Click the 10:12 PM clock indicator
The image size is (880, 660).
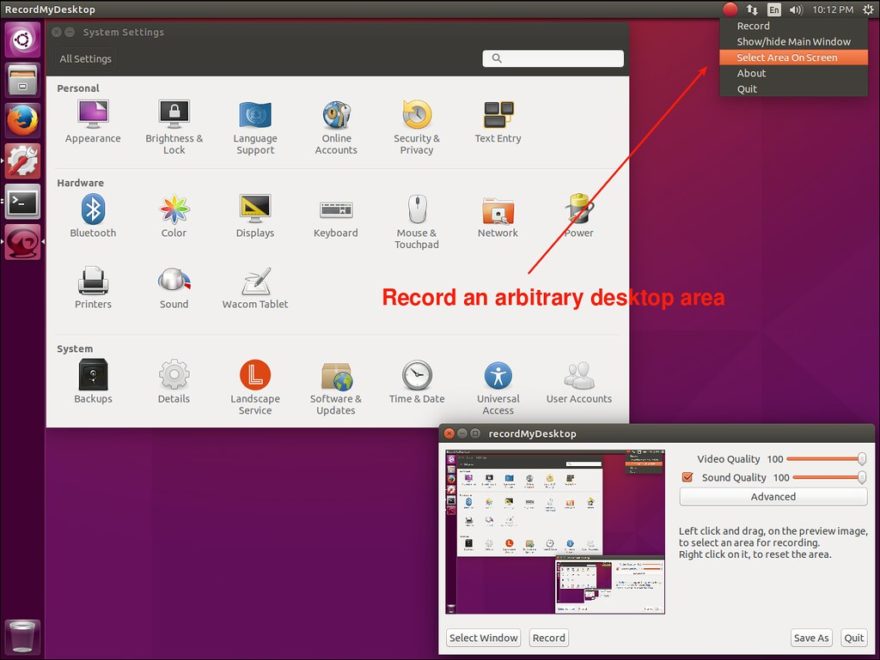pyautogui.click(x=833, y=9)
